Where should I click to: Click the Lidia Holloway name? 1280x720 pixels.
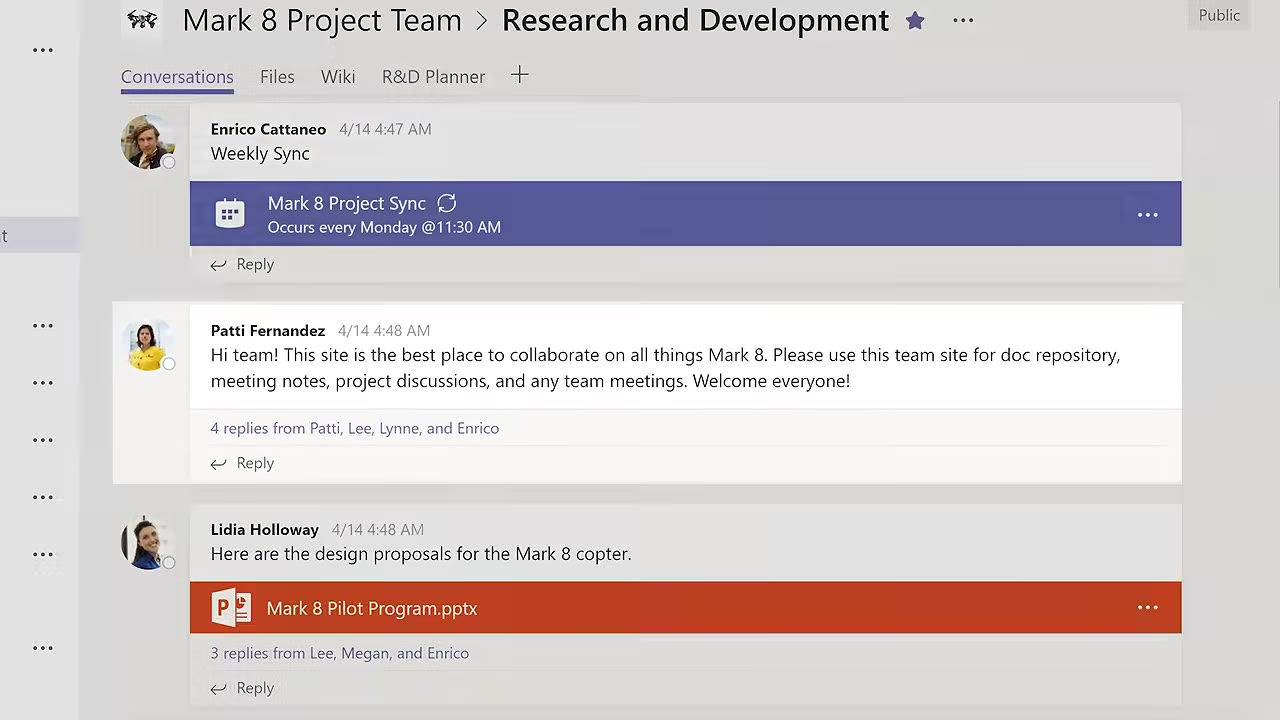[x=264, y=529]
